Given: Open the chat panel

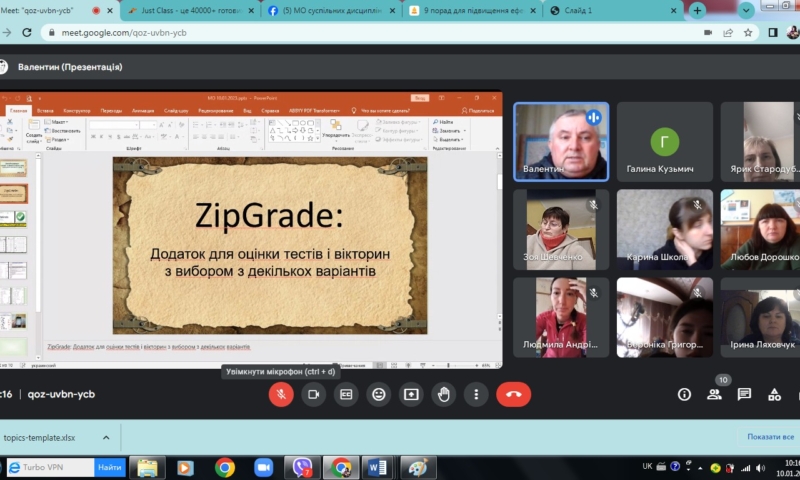Looking at the screenshot, I should point(744,394).
